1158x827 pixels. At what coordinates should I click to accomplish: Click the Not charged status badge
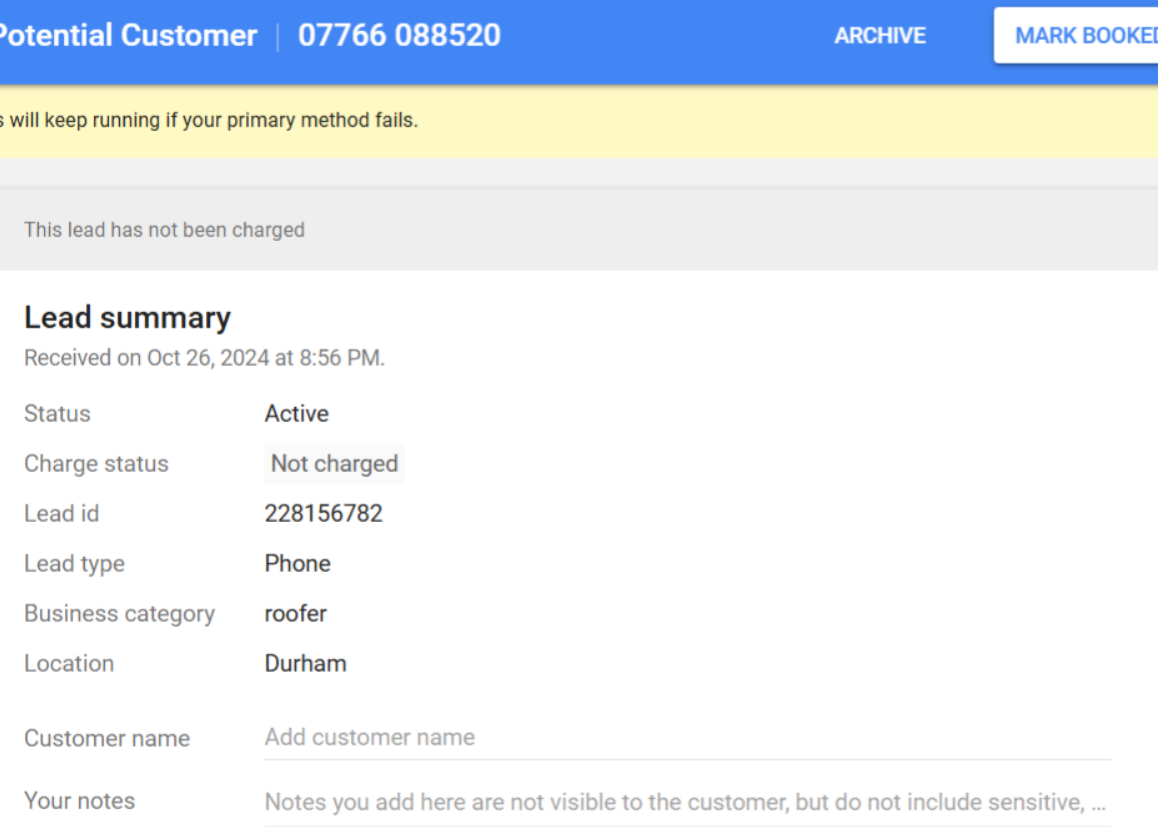click(334, 463)
